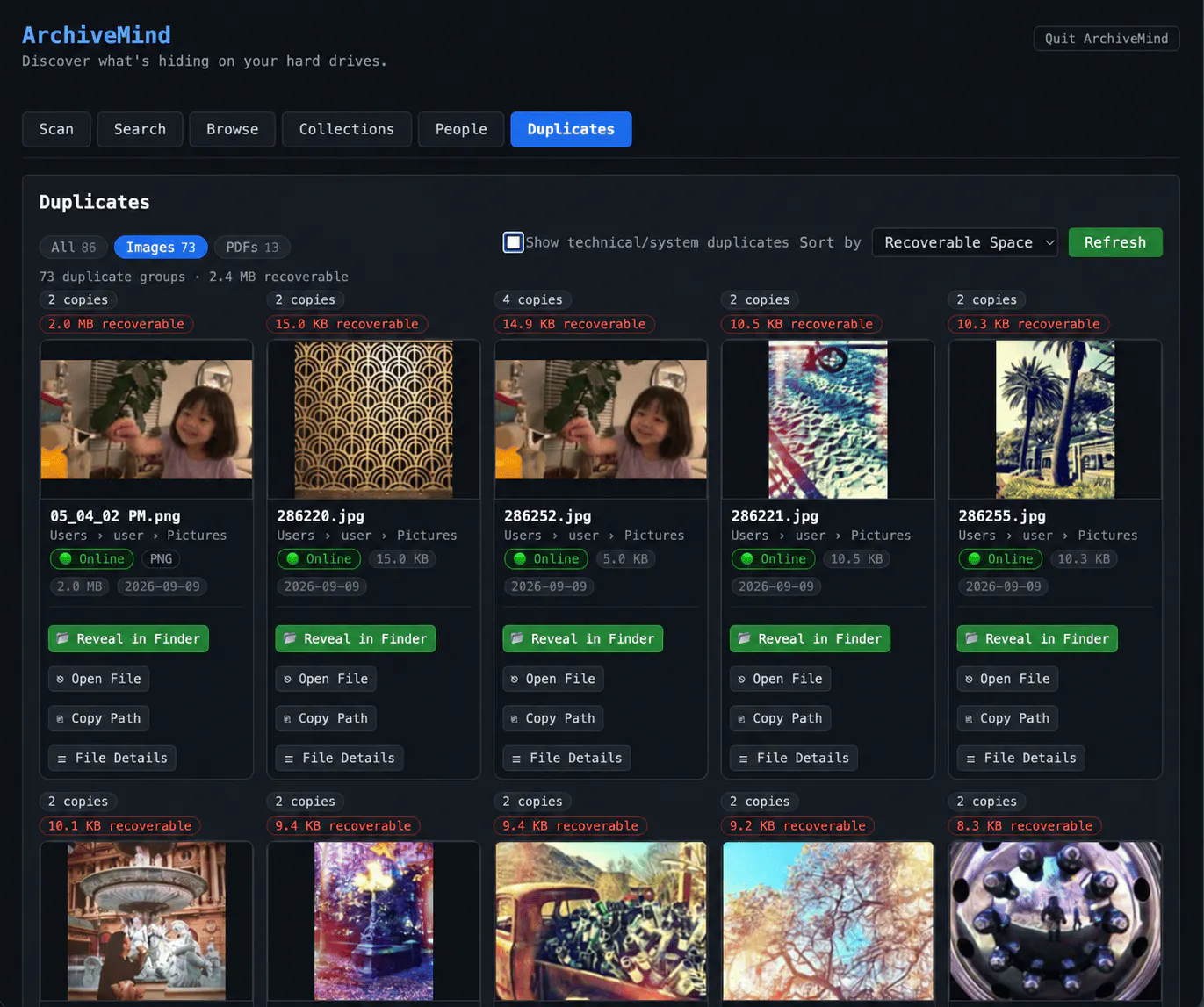The width and height of the screenshot is (1204, 1007).
Task: Click the purple cross thumbnail in second row
Action: [x=373, y=921]
